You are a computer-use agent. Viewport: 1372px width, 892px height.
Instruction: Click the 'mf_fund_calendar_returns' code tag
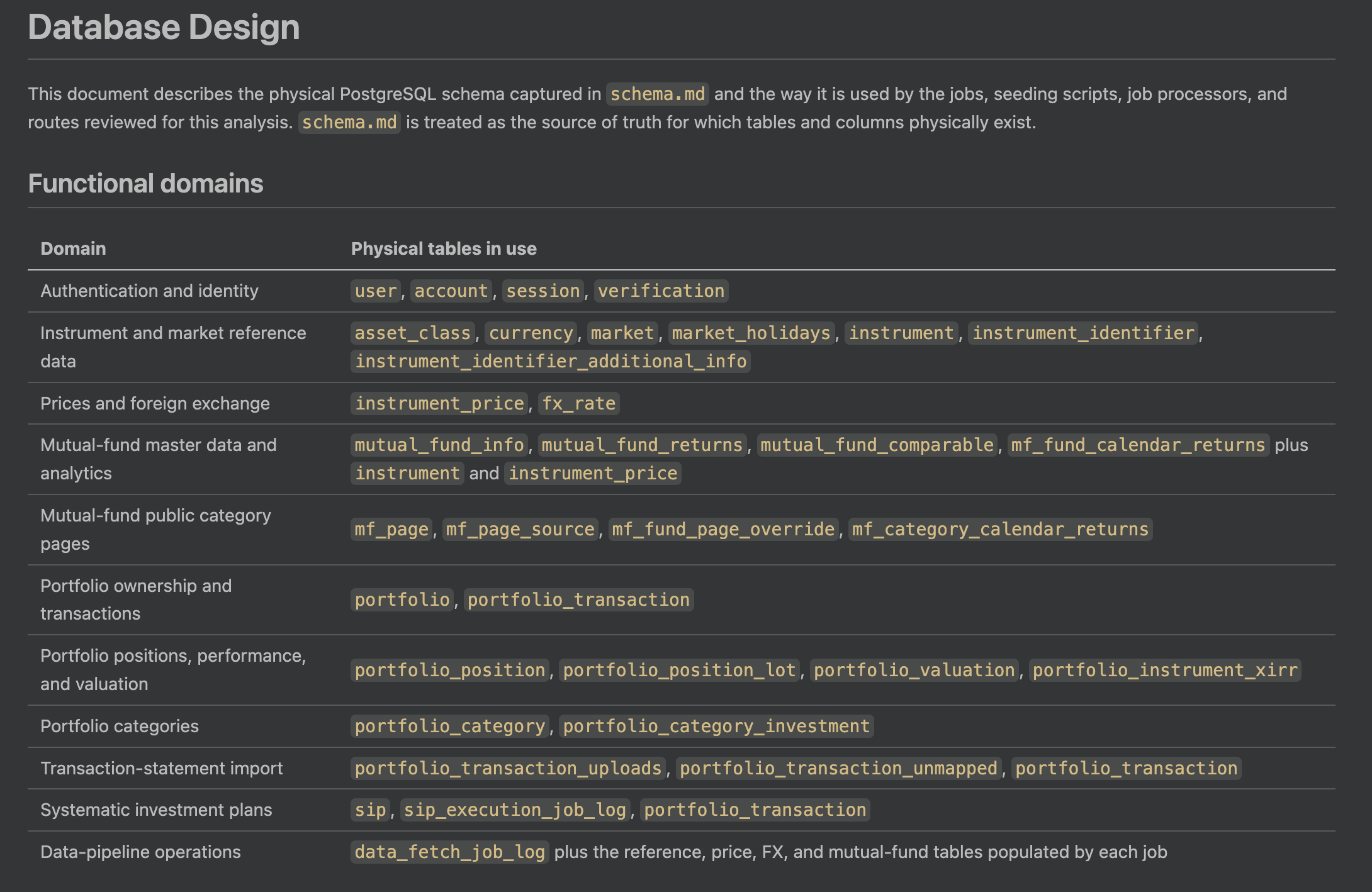pos(1139,445)
